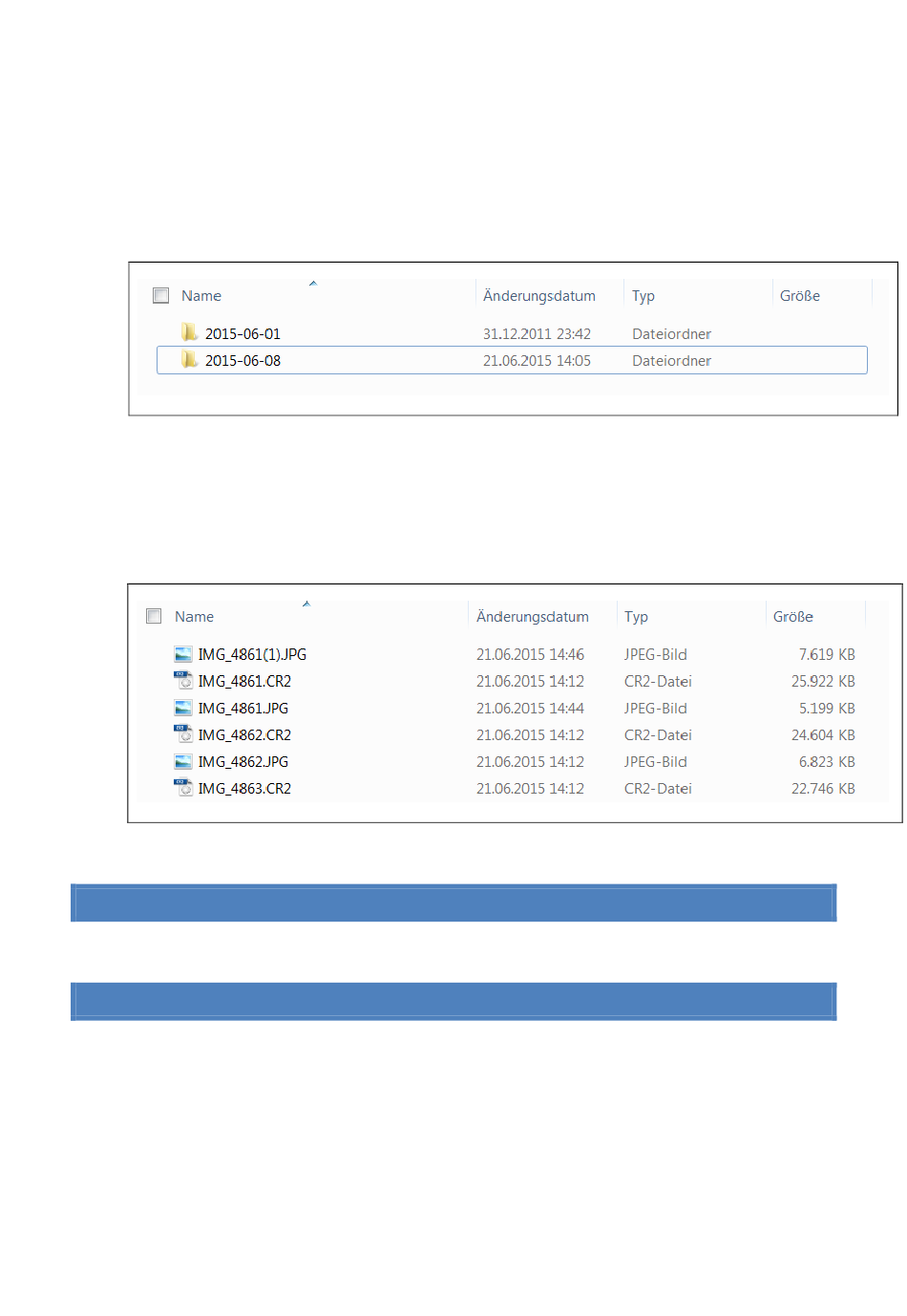907x1316 pixels.
Task: Click JPEG-Bild type of IMG_4862.JPG
Action: [x=656, y=761]
